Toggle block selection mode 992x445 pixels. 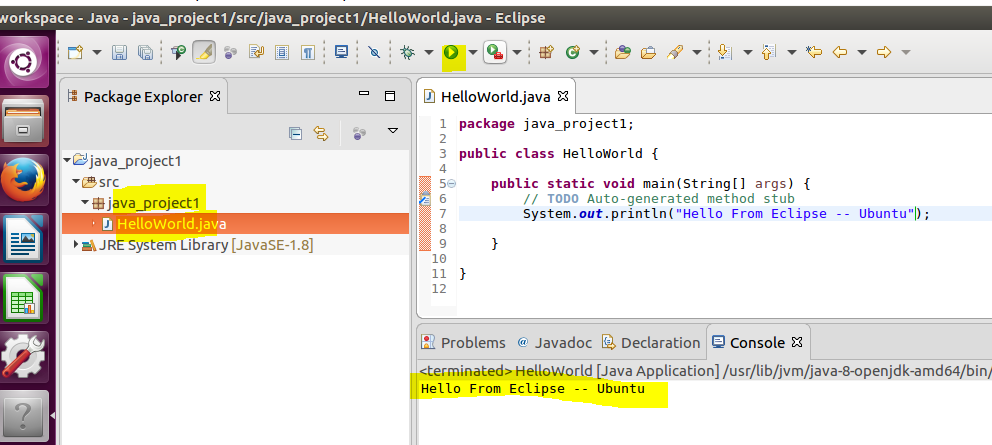coord(282,53)
